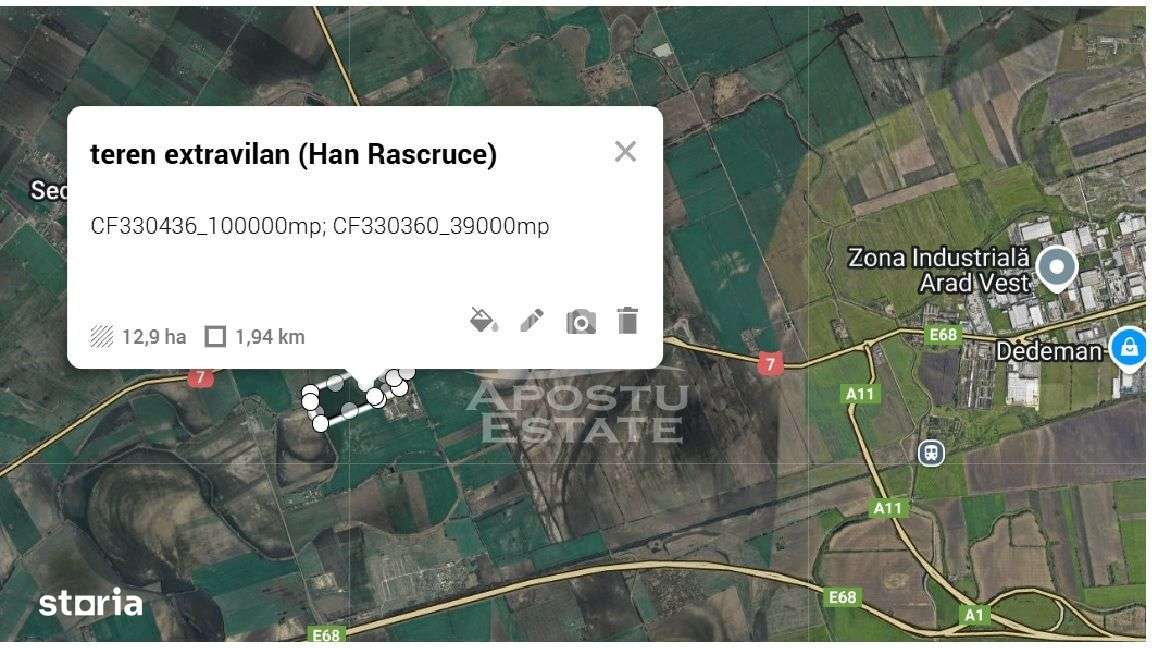Click the hatched 12,9 ha area icon

(101, 336)
